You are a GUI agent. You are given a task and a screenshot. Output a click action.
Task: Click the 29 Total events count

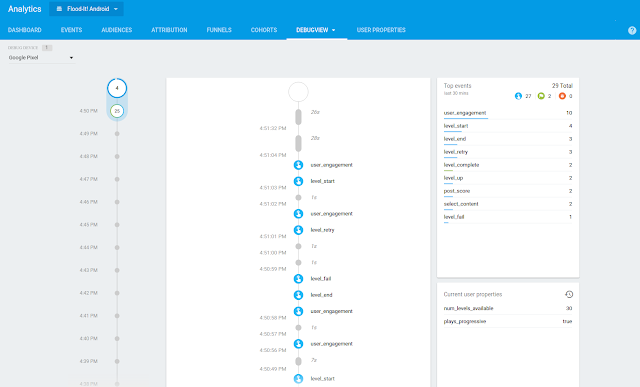point(562,86)
